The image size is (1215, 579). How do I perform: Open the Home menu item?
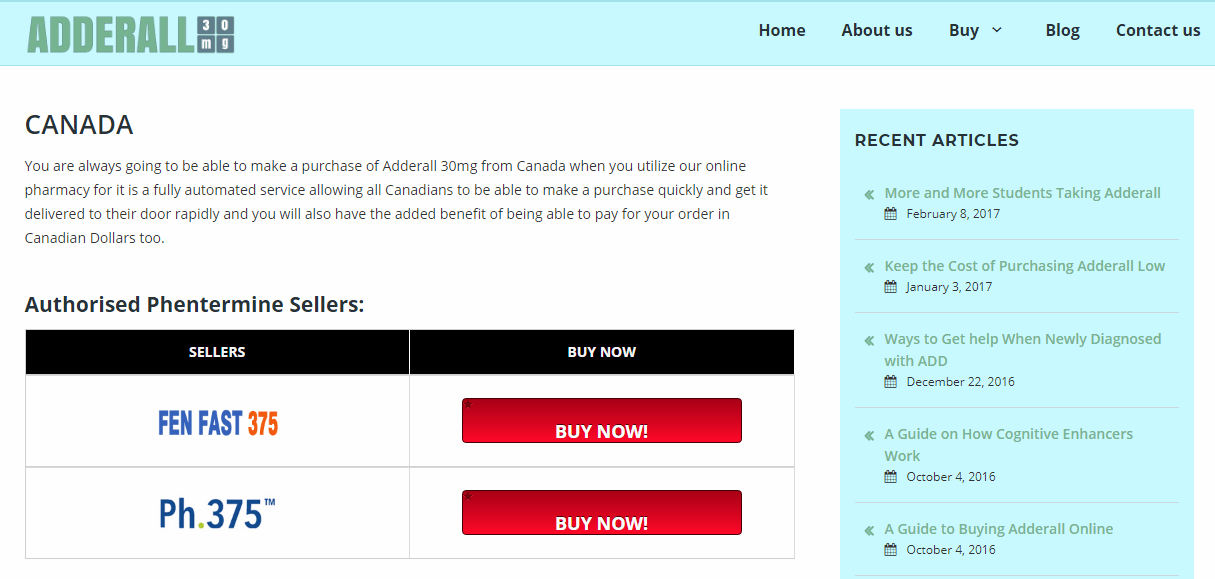click(782, 30)
